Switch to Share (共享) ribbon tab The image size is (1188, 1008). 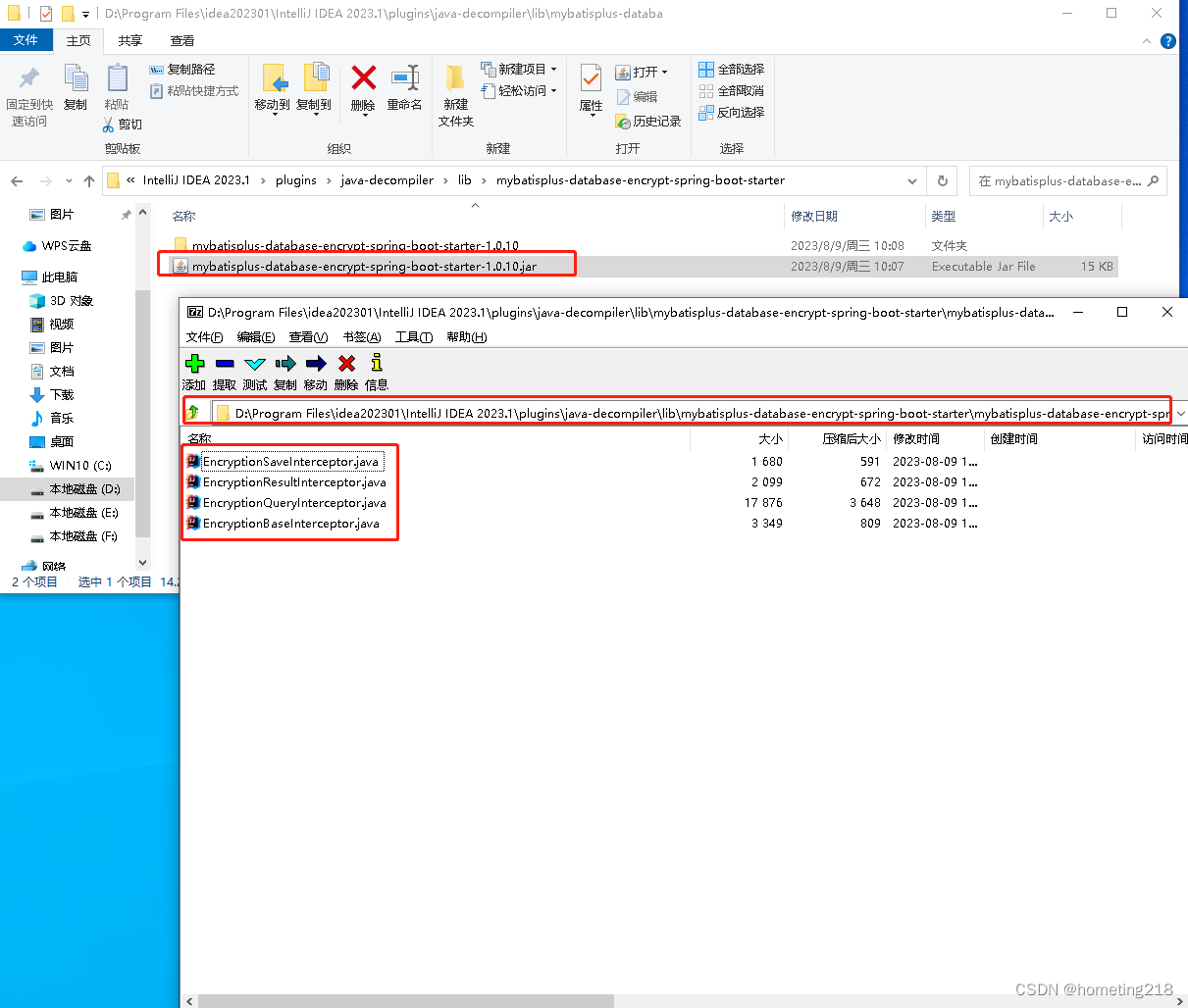tap(129, 40)
